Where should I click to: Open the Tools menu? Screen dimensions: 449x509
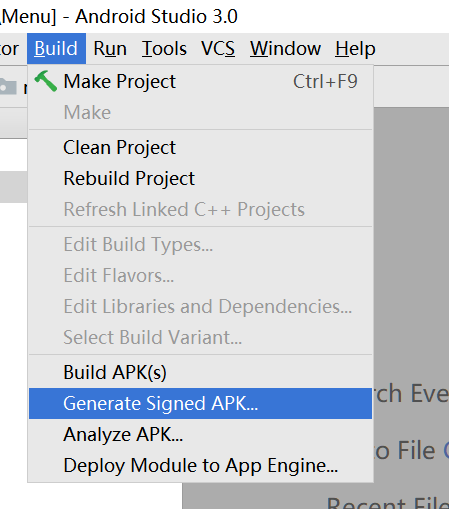click(x=164, y=49)
